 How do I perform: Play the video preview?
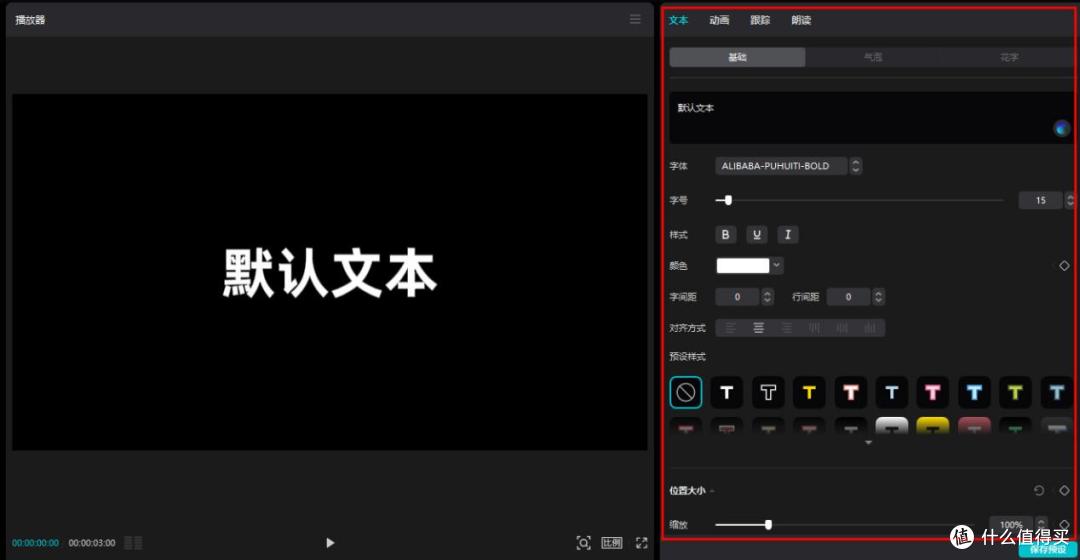point(330,543)
